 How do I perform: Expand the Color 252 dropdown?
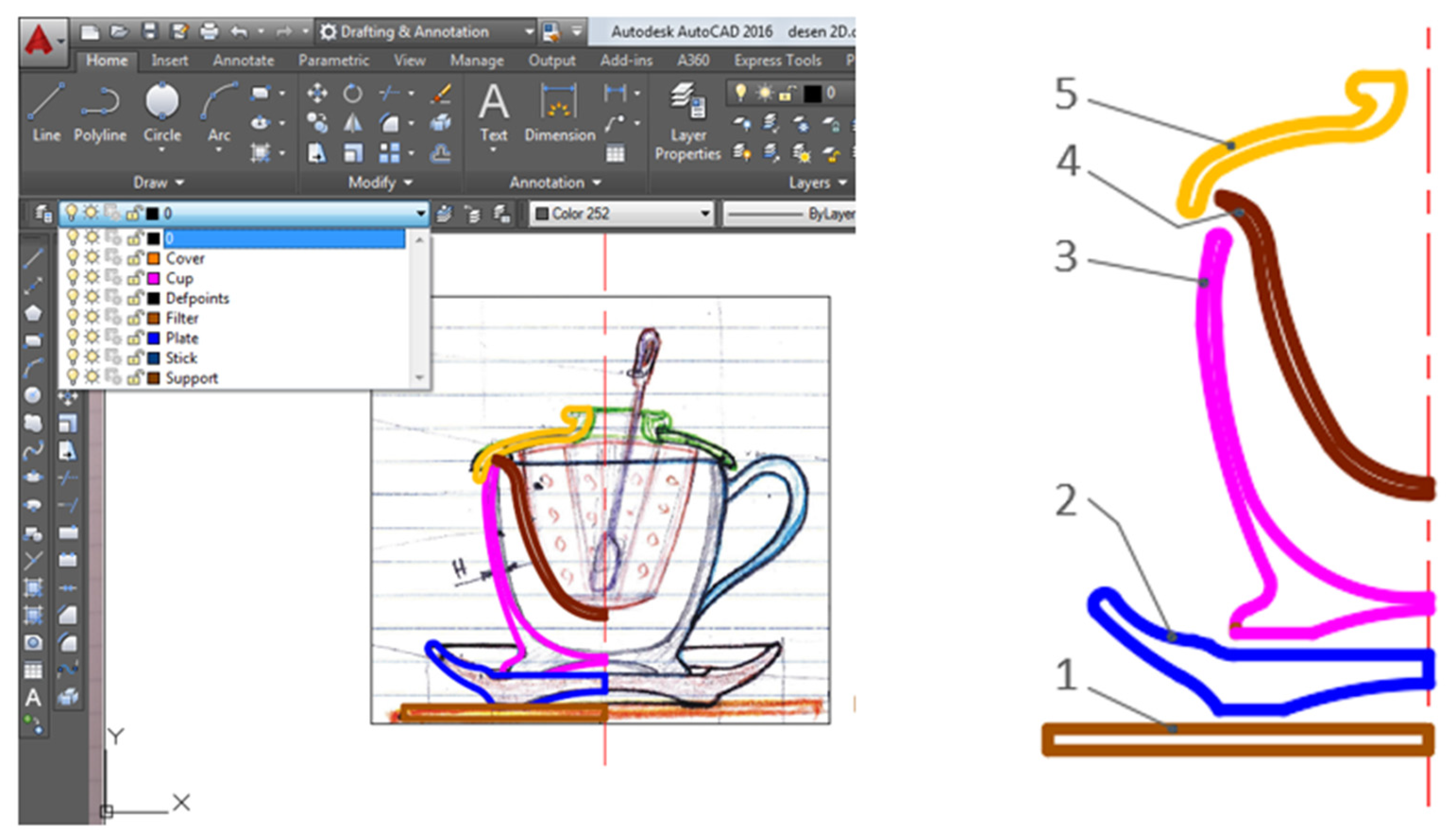click(x=704, y=213)
